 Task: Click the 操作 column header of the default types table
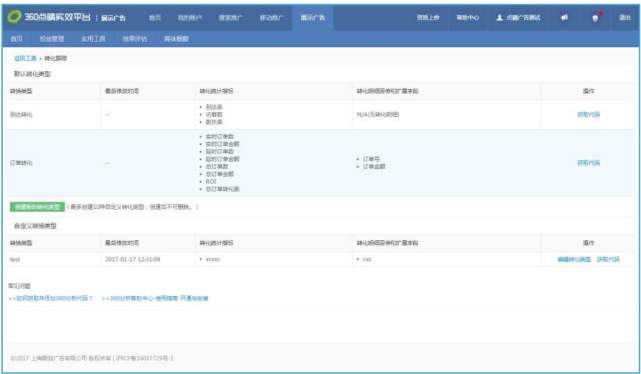pyautogui.click(x=588, y=91)
